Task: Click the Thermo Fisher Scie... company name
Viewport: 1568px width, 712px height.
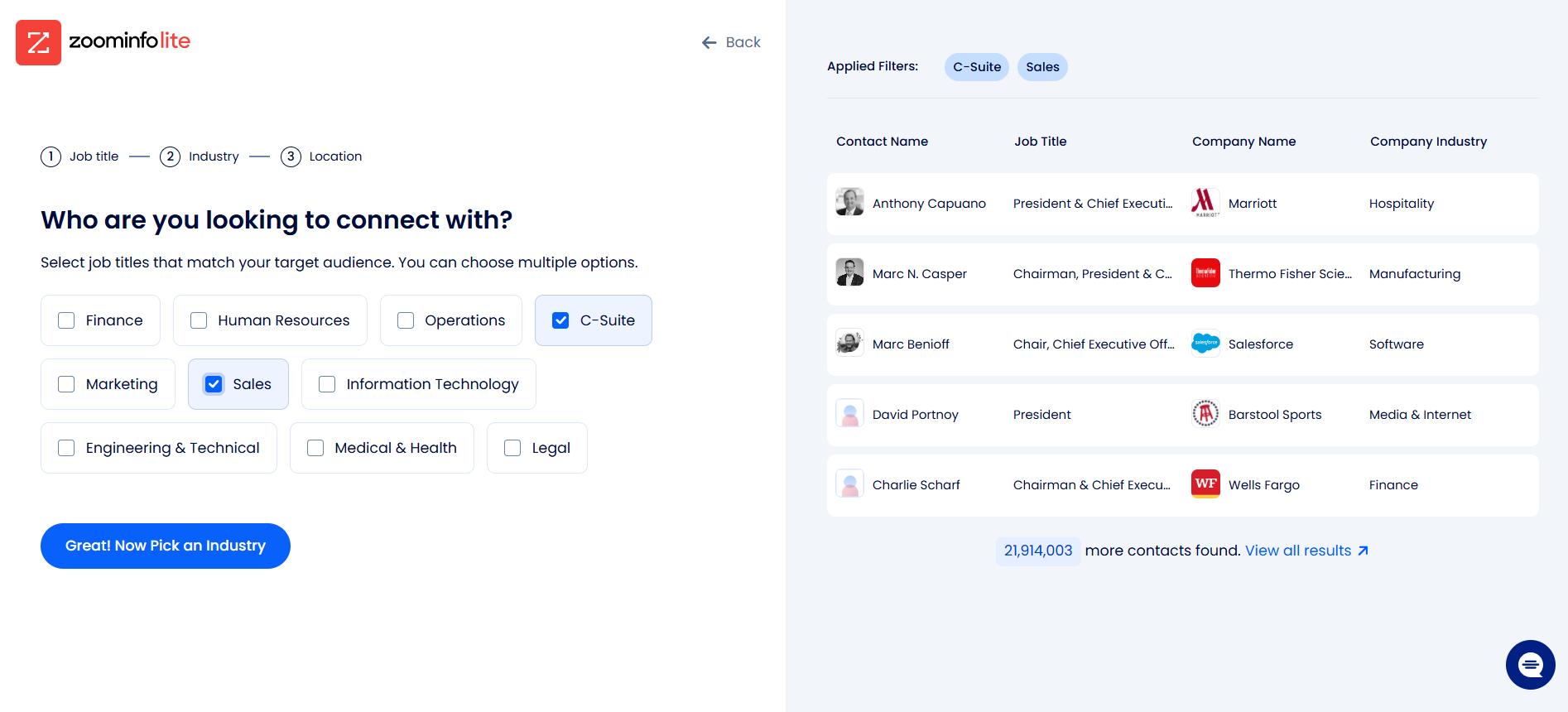Action: (x=1290, y=274)
